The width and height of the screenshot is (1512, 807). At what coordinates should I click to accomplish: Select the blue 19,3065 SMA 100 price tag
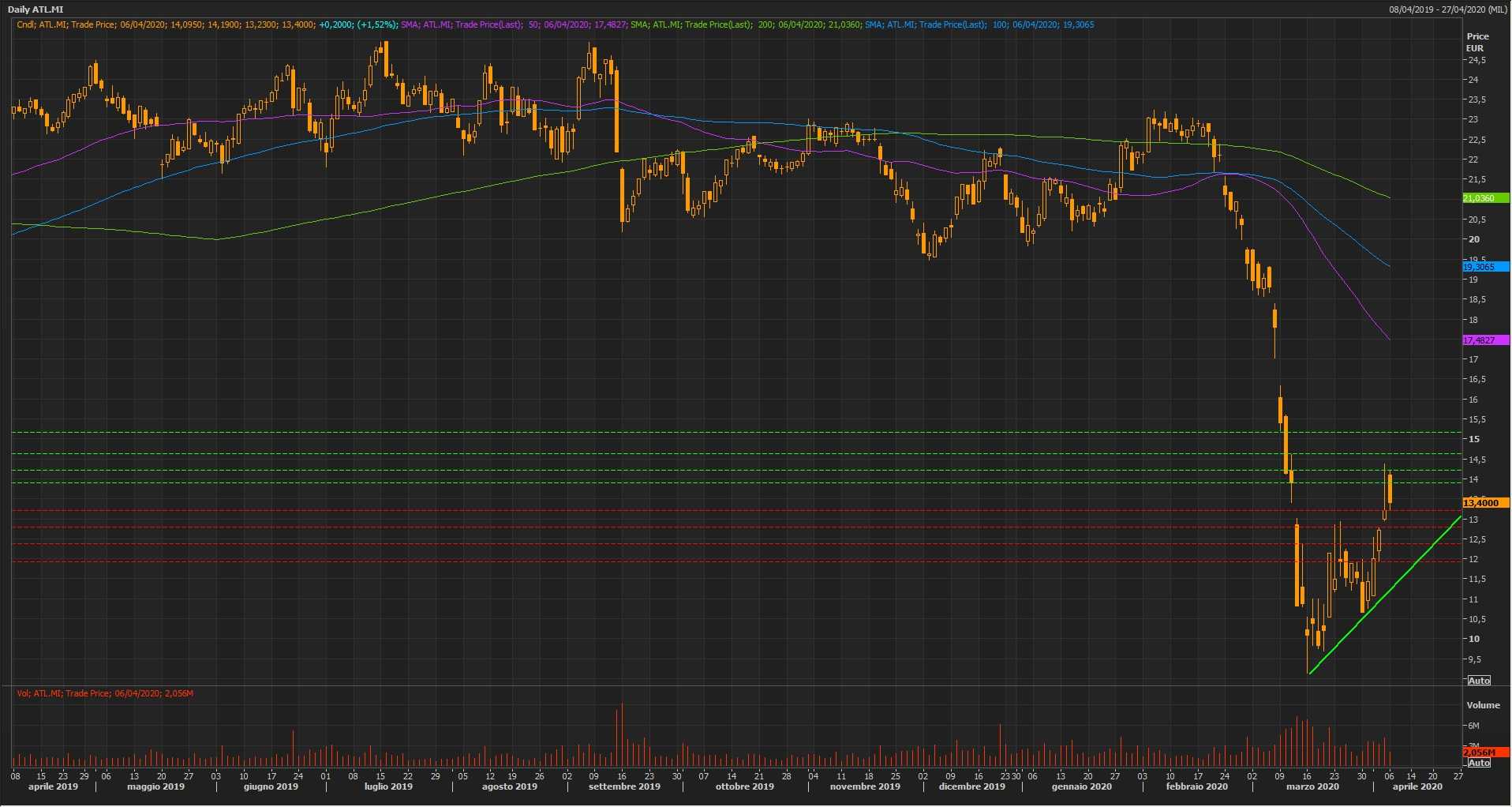(1484, 267)
